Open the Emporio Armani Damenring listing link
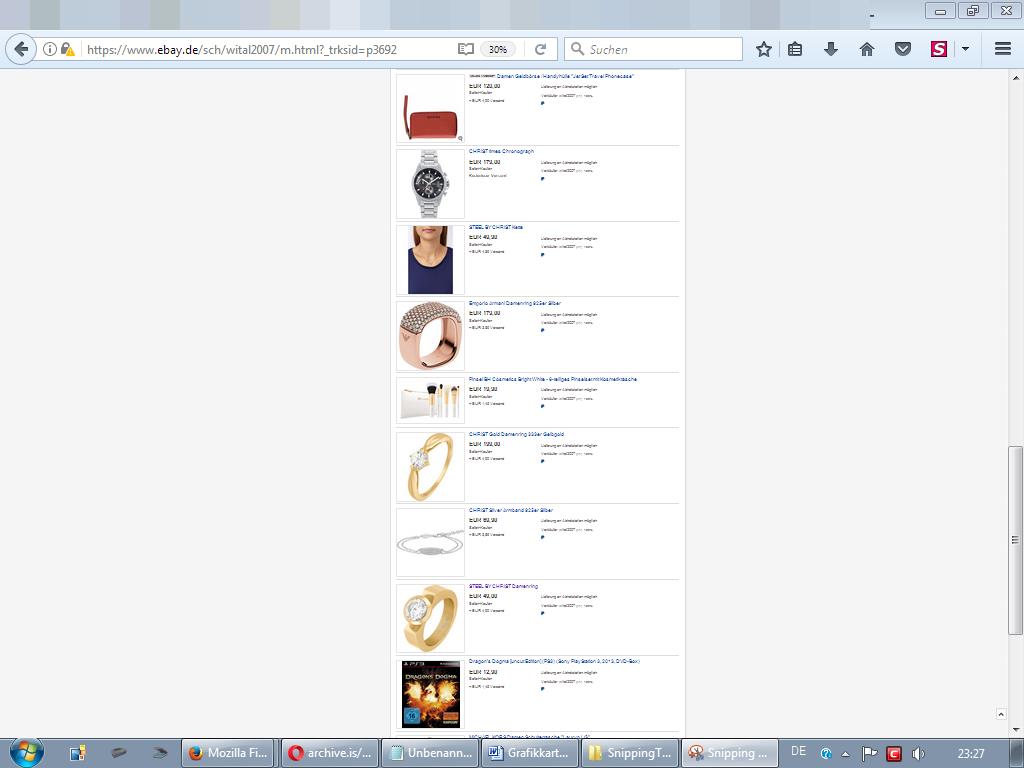The width and height of the screenshot is (1024, 768). [515, 303]
